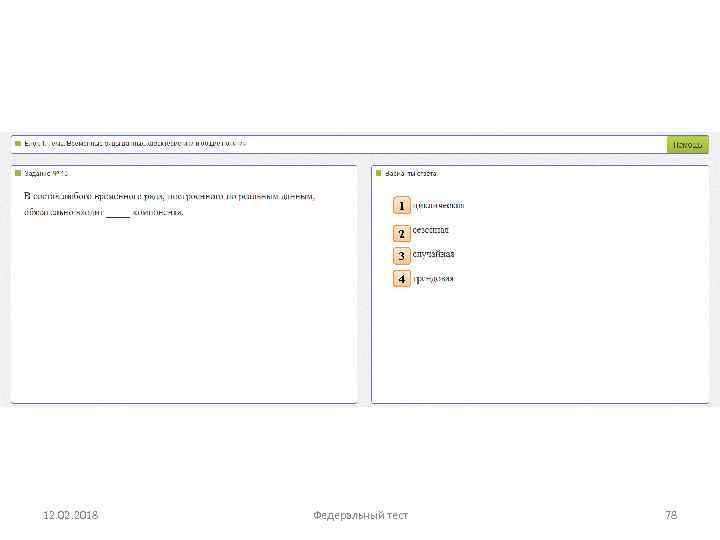Select answer option 2 'сезонная'
Image resolution: width=720 pixels, height=540 pixels.
[x=402, y=233]
